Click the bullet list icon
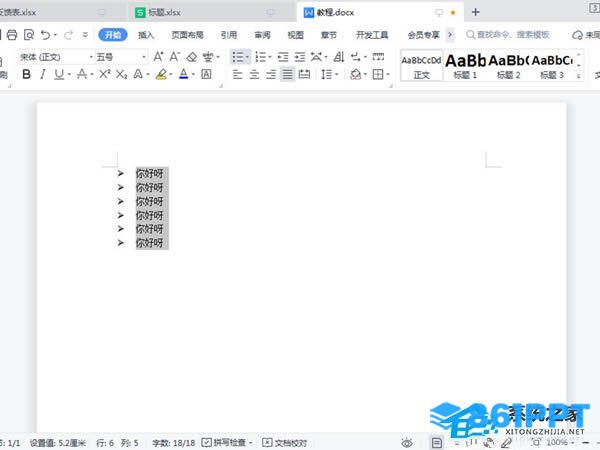Viewport: 600px width, 450px height. [x=238, y=57]
